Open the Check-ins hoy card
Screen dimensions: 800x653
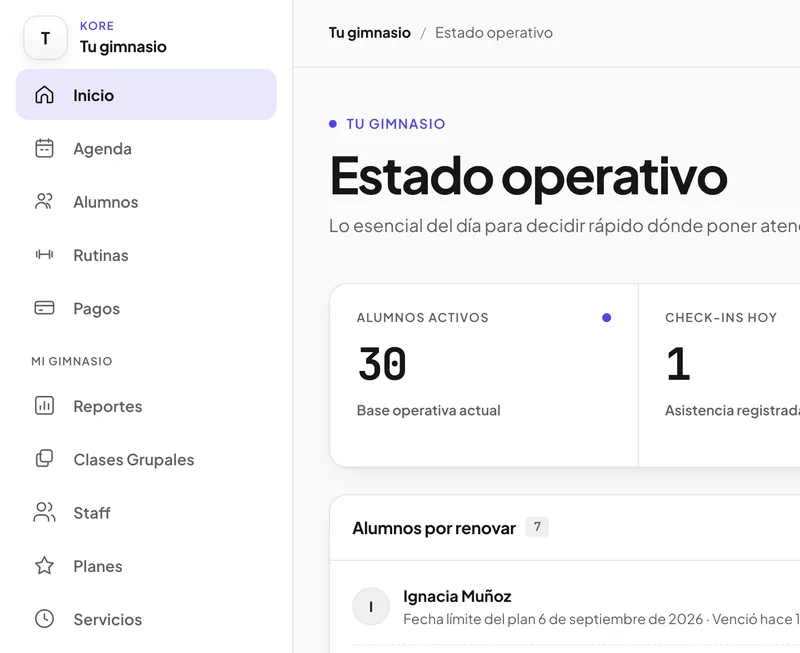[719, 375]
